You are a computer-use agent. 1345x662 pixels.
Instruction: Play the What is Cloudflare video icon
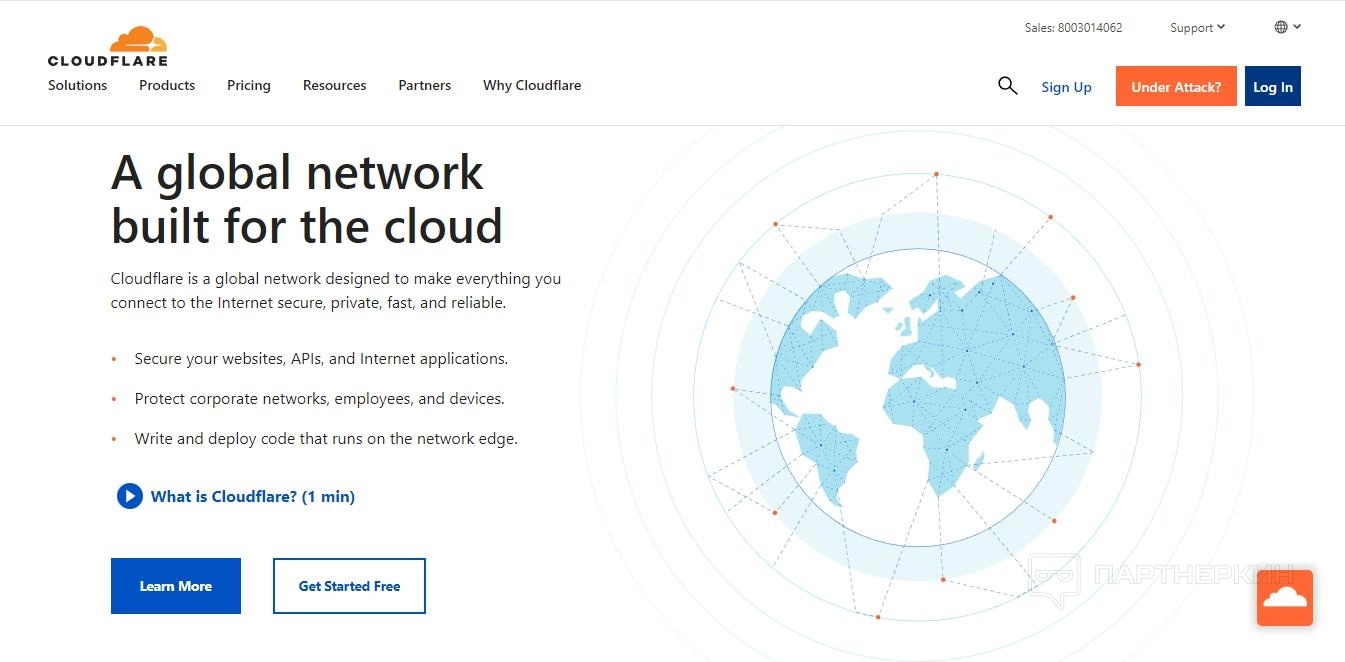pos(129,496)
